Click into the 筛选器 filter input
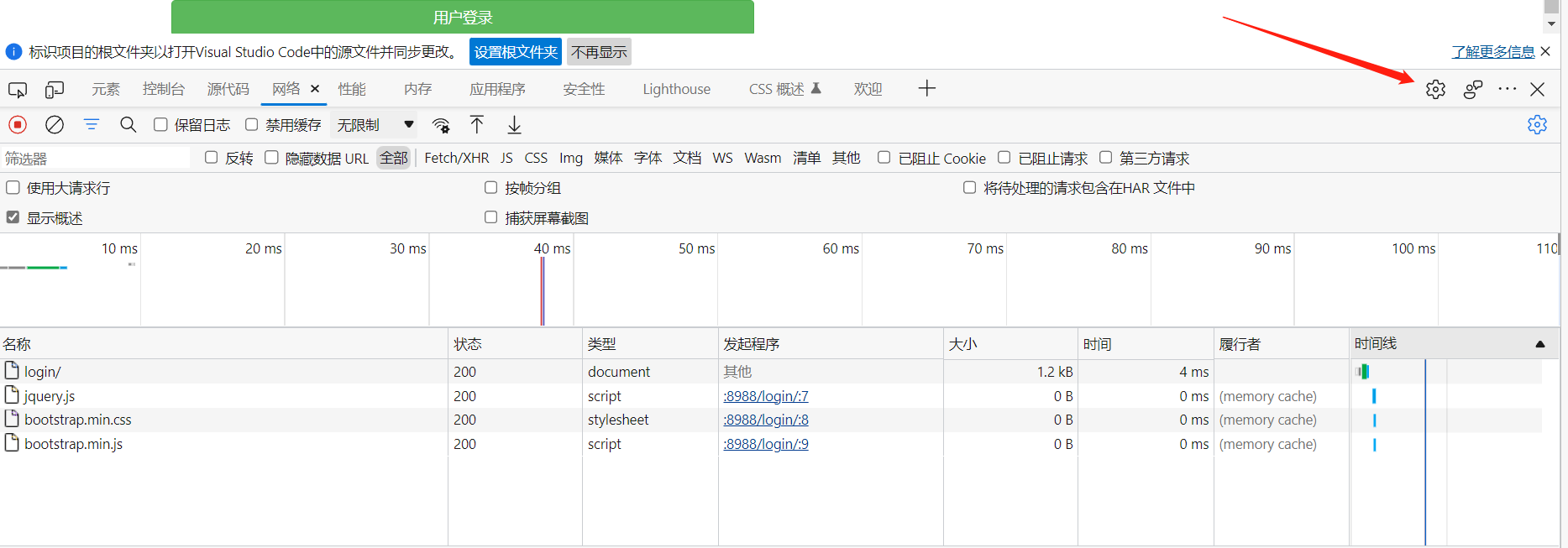The image size is (1568, 548). tap(95, 158)
